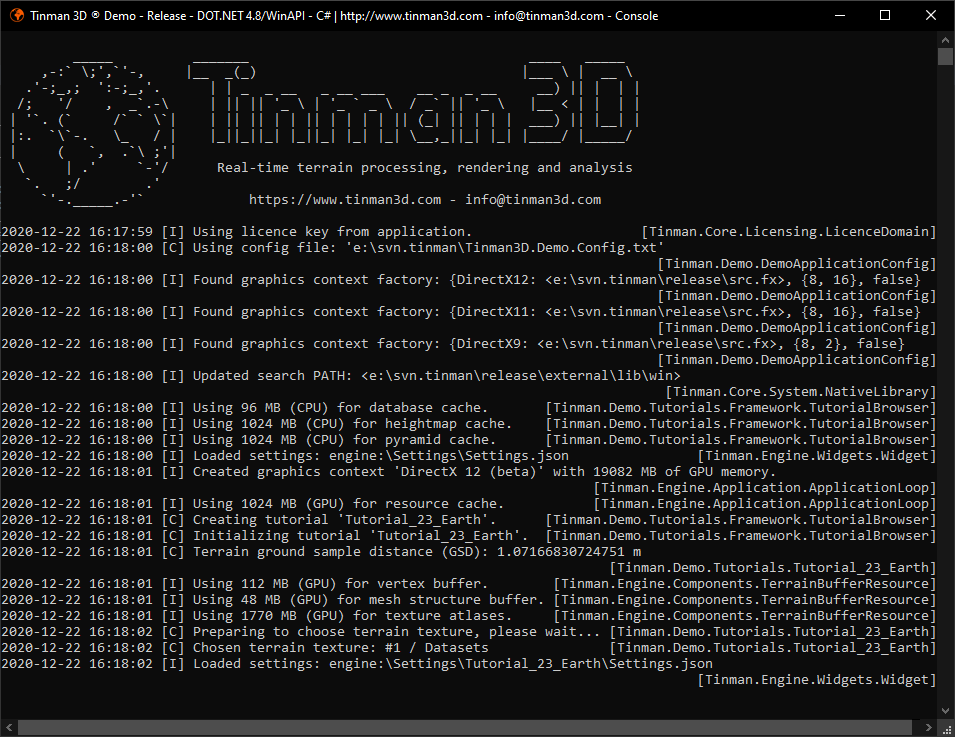Click 'Using 1024 MB (GPU) for resource cache.'
955x737 pixels.
(x=348, y=504)
